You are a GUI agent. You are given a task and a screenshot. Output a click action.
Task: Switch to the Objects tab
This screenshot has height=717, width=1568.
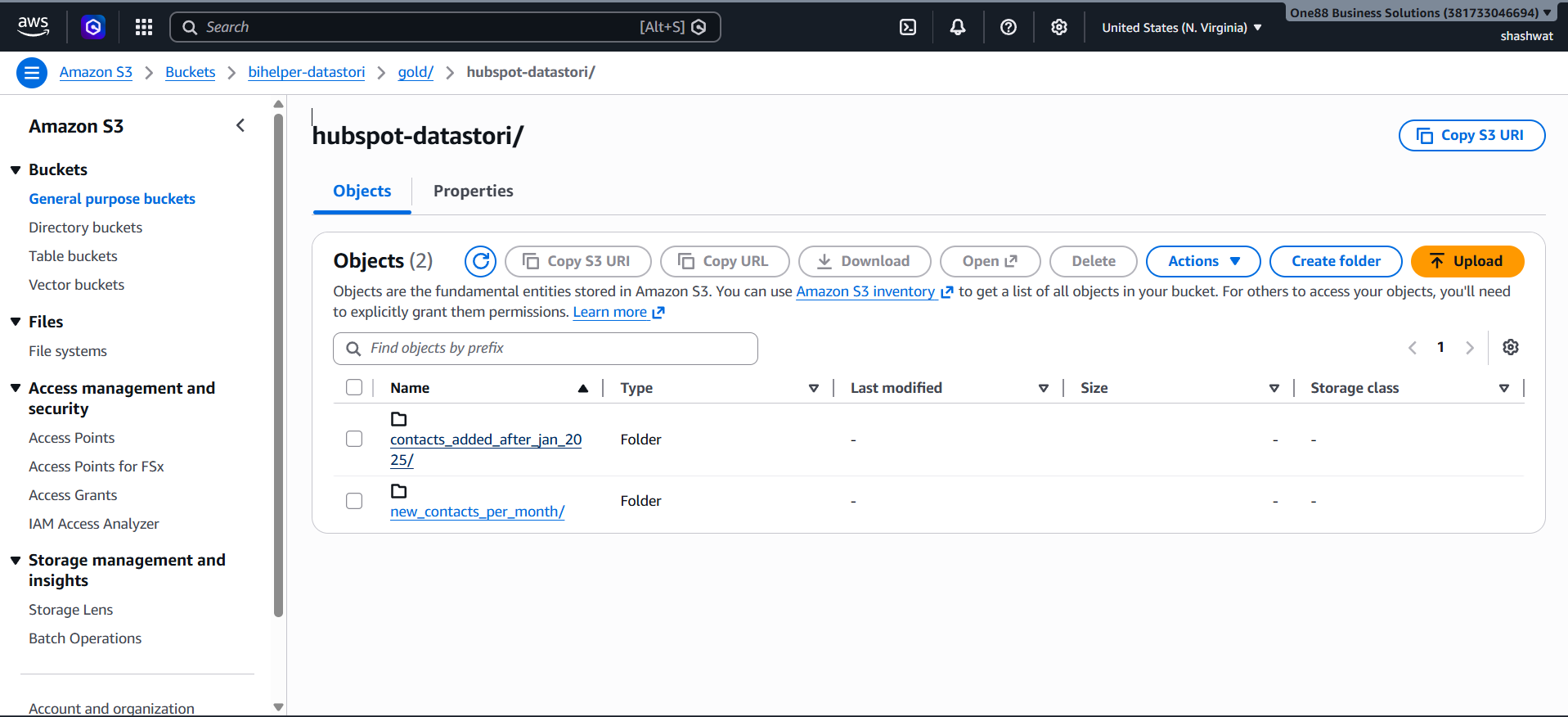click(362, 192)
